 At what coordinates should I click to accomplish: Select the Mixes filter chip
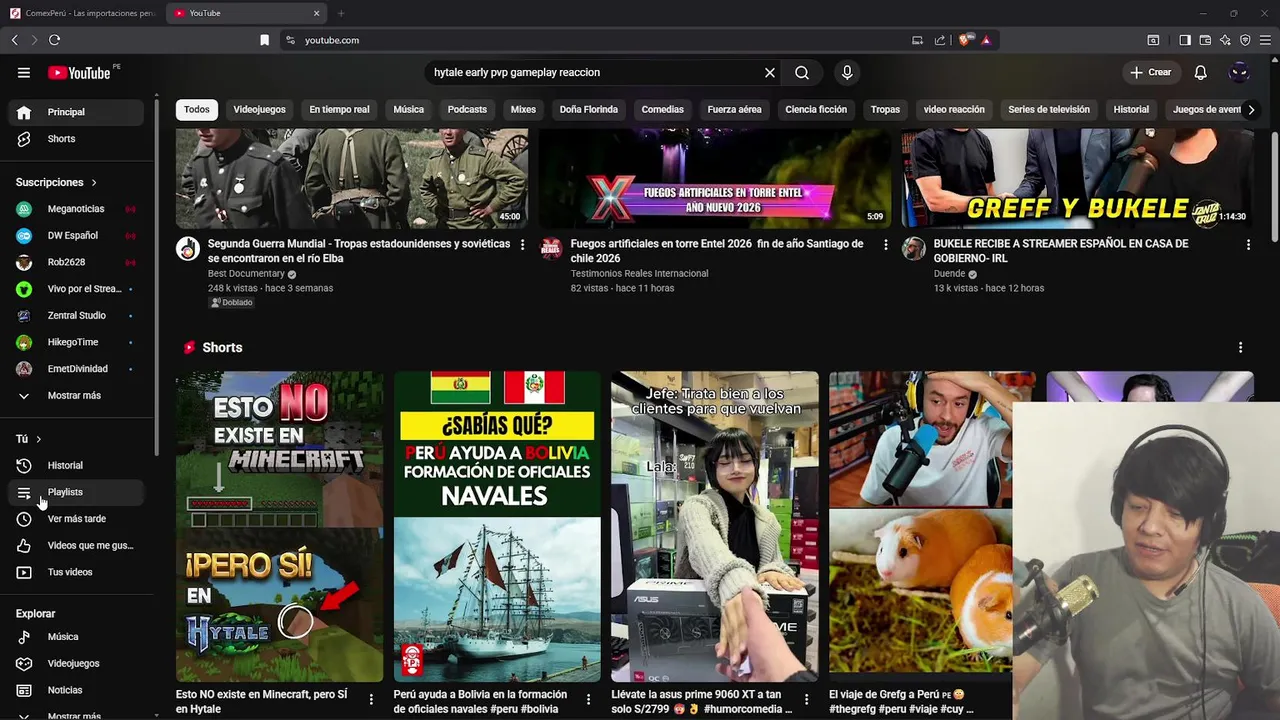coord(523,109)
